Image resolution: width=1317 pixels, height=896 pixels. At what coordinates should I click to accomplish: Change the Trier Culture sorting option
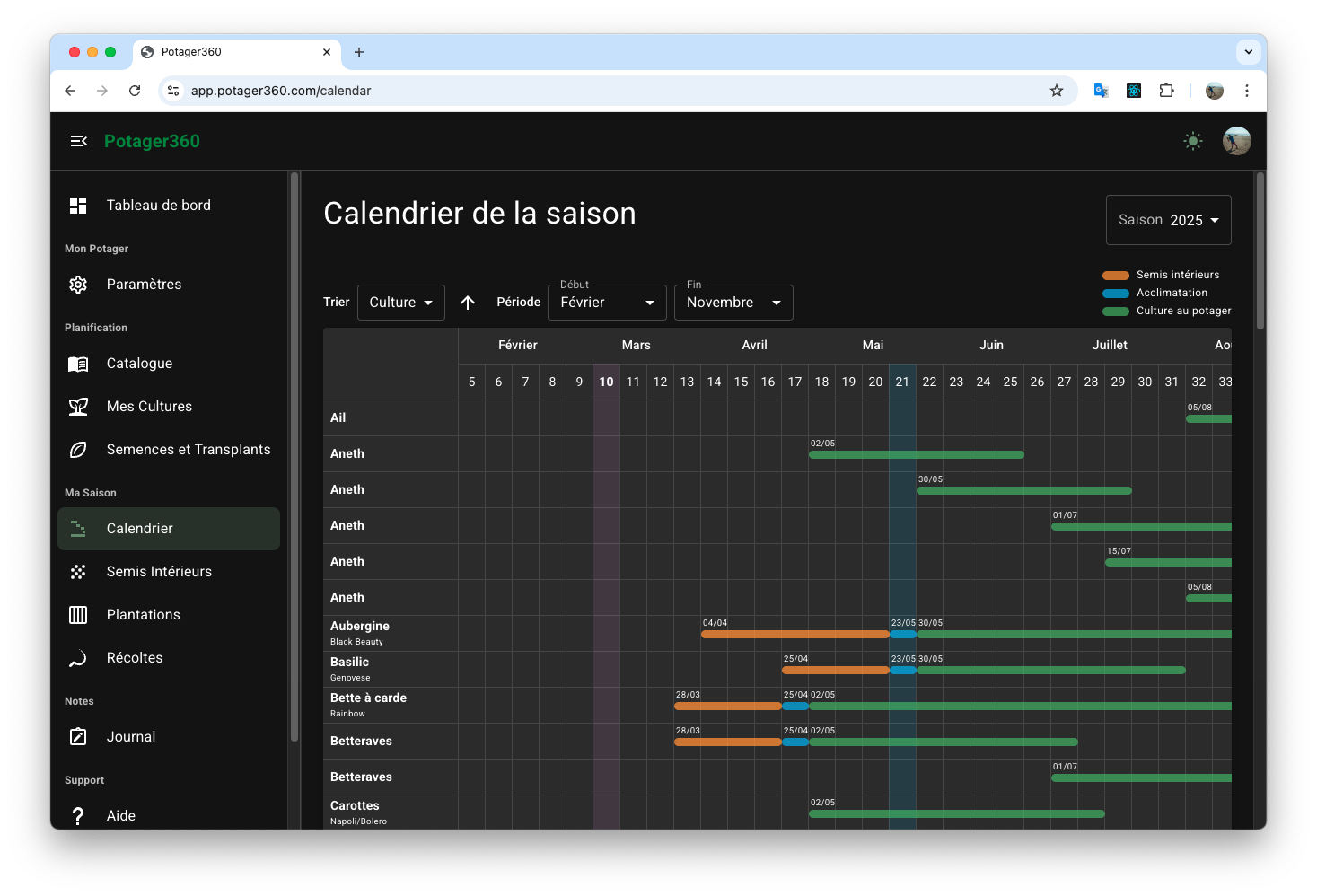[400, 303]
